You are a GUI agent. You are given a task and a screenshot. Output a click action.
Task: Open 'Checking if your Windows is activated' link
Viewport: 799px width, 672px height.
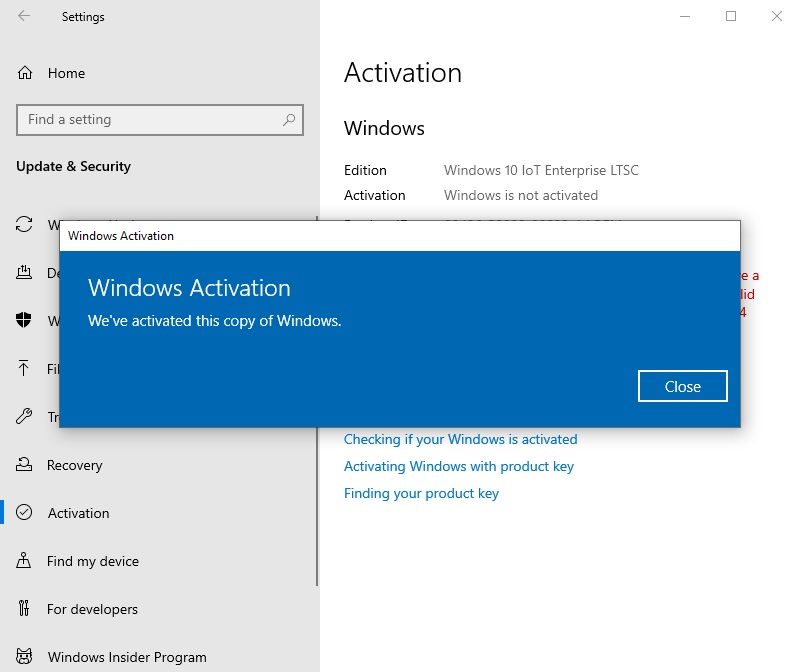click(460, 439)
